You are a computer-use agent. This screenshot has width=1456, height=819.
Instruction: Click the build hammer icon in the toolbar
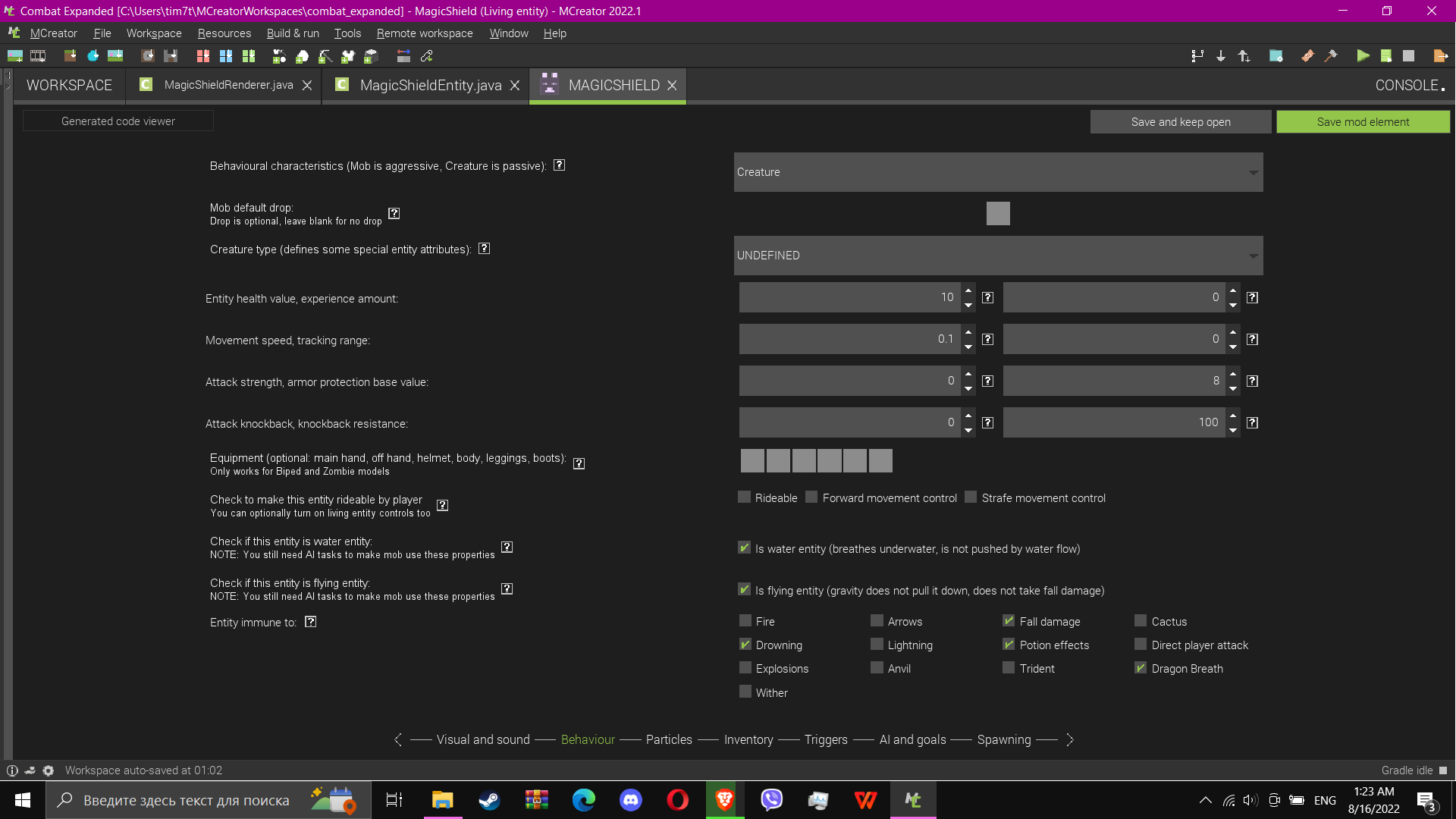point(1332,56)
